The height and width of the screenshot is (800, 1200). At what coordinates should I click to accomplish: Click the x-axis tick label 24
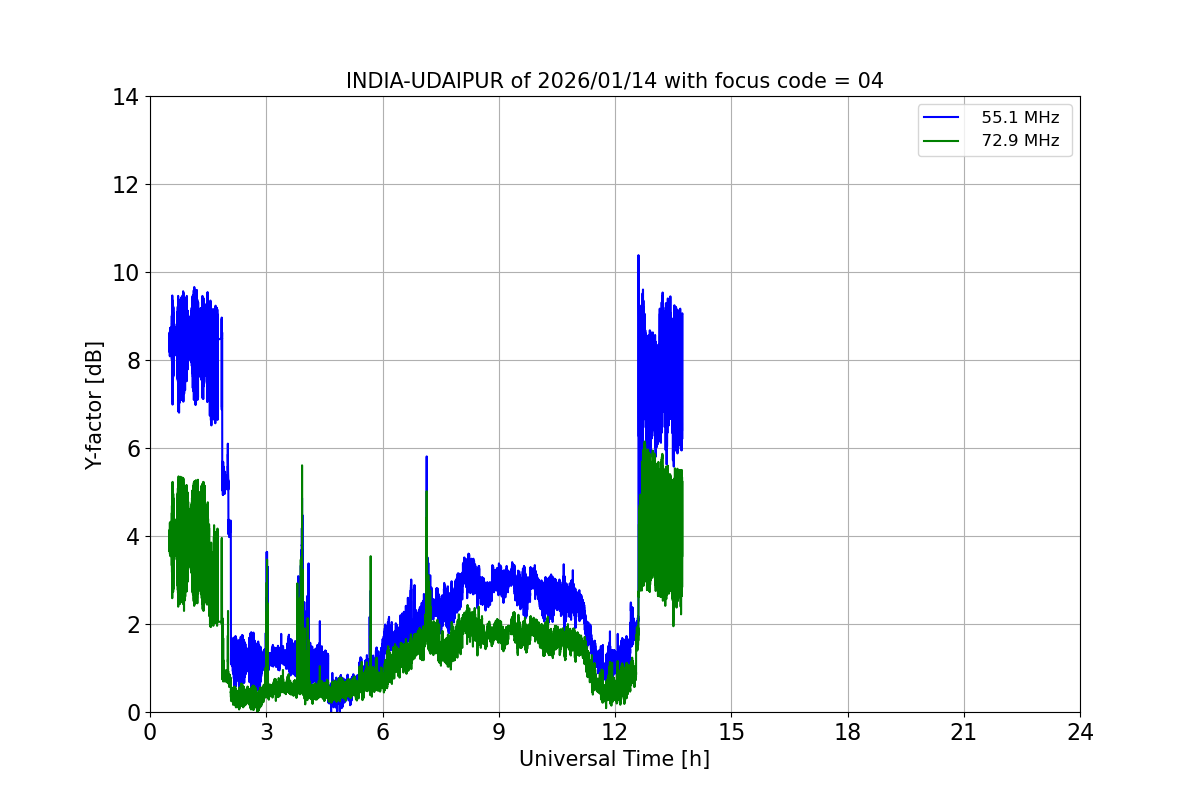1080,732
